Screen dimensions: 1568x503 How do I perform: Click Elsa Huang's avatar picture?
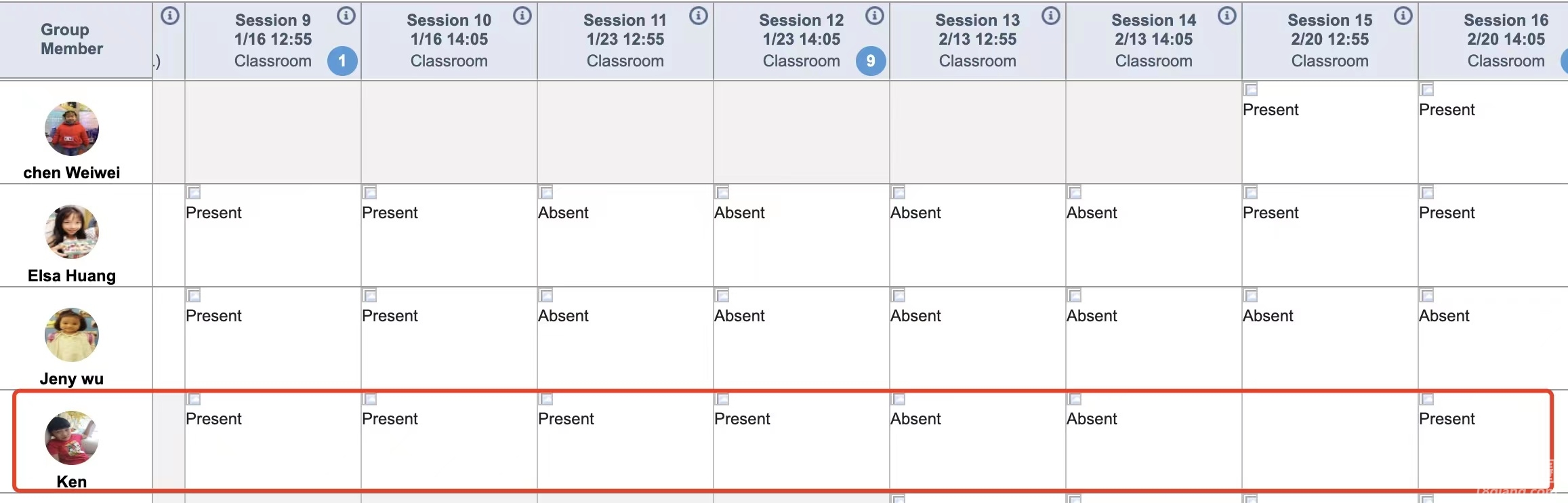click(x=72, y=232)
